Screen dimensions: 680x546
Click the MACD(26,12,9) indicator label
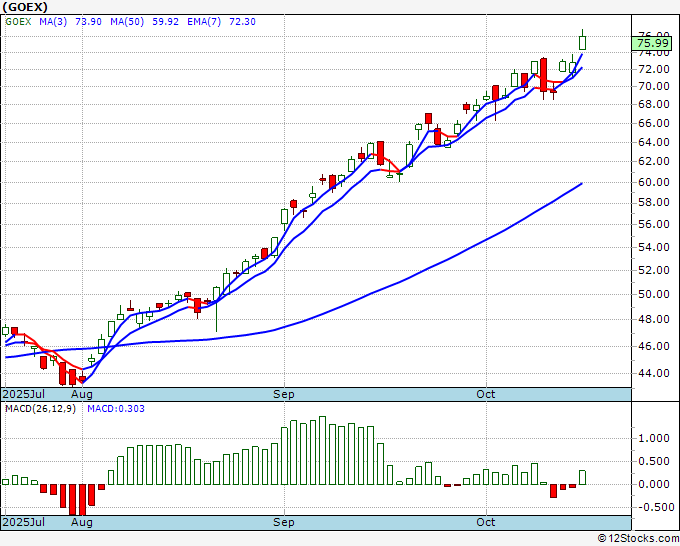point(40,409)
